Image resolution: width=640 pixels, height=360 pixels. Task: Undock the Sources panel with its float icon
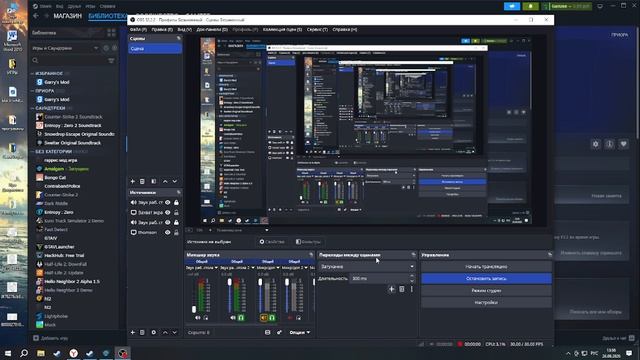coord(179,192)
